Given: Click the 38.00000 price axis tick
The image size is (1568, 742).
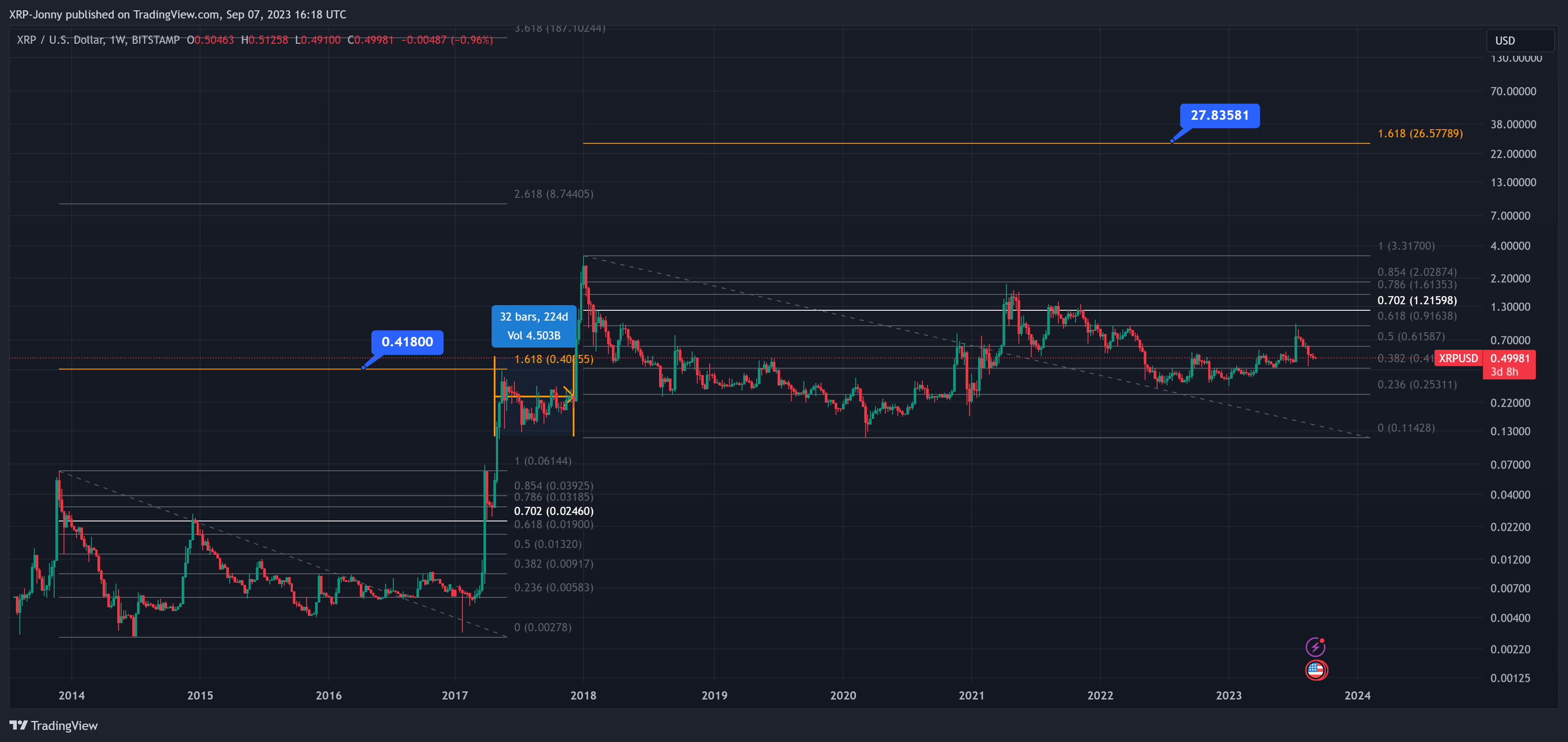Looking at the screenshot, I should [1513, 124].
